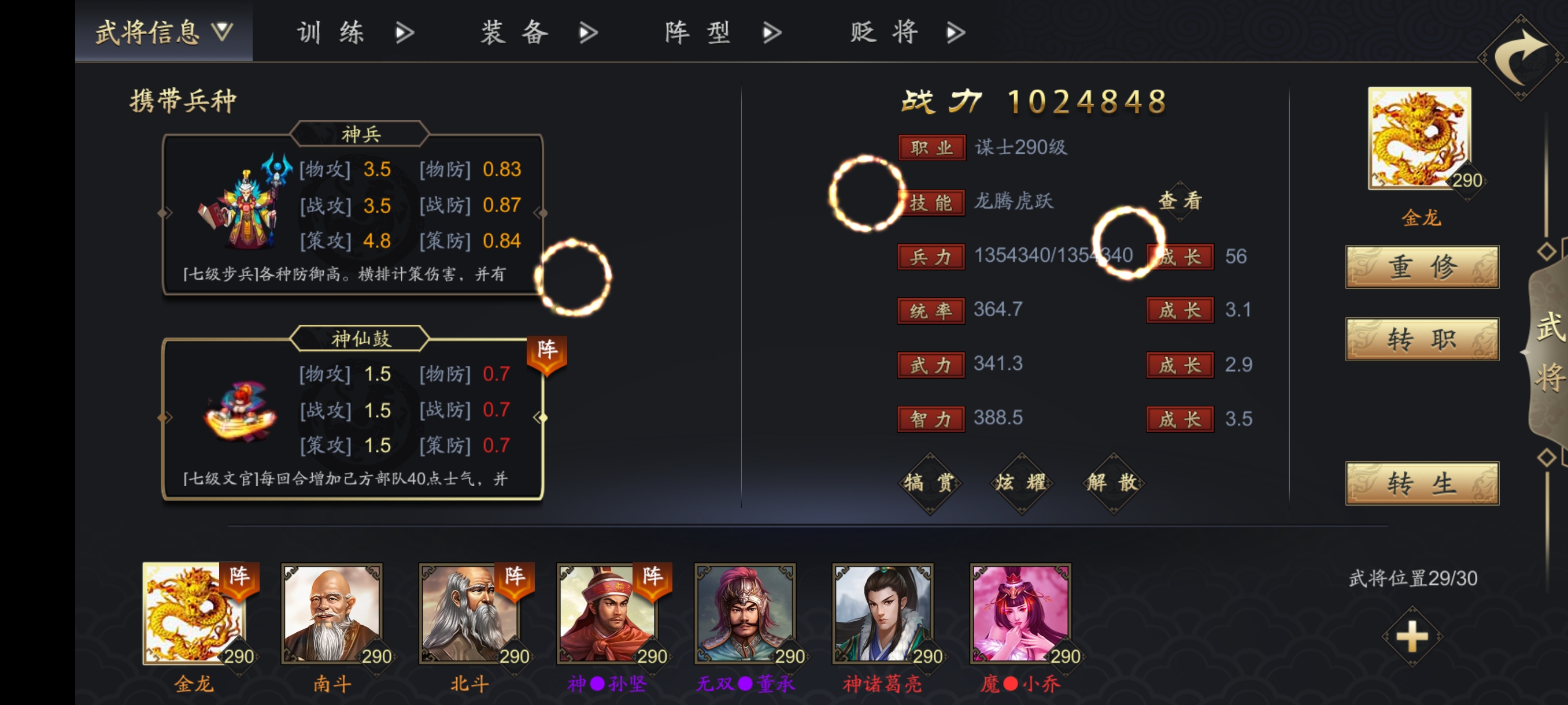Select the 金龙 dragon portrait in roster
This screenshot has height=705, width=1568.
pyautogui.click(x=195, y=613)
